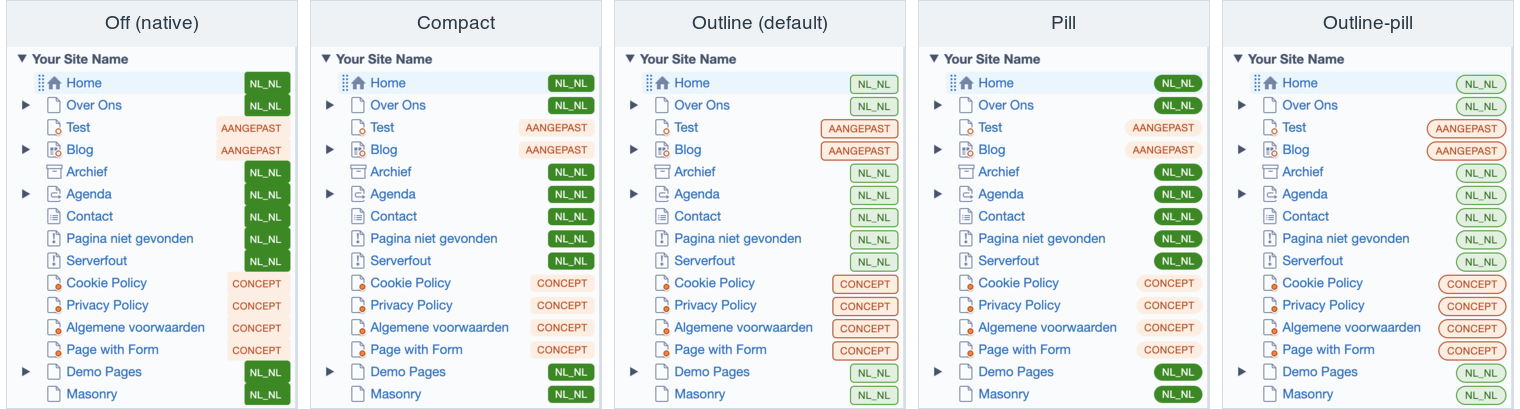Click the Home house icon in the Compact panel
Image resolution: width=1520 pixels, height=409 pixels.
coord(358,83)
